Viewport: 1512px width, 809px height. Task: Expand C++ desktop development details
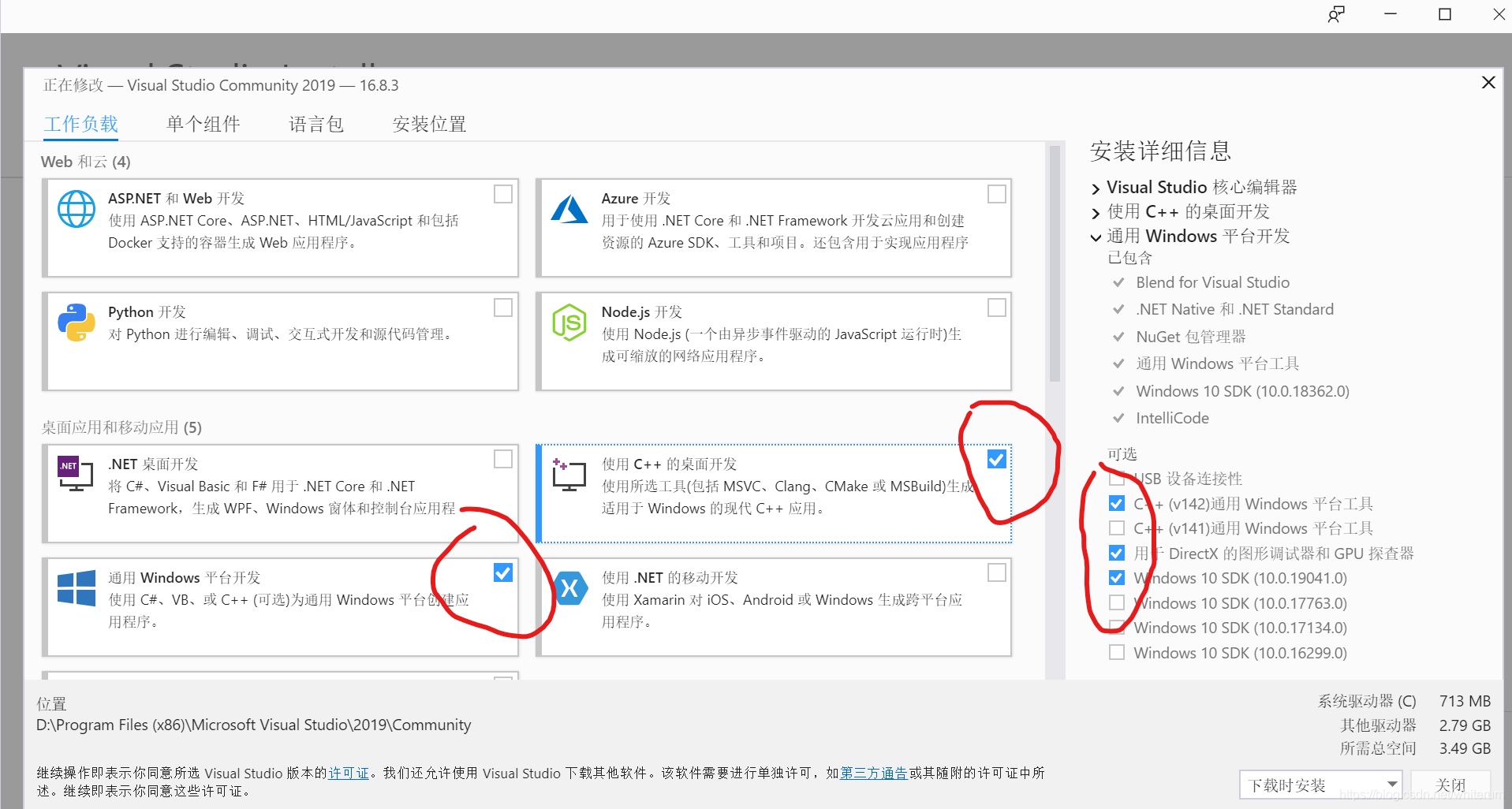pos(1096,213)
